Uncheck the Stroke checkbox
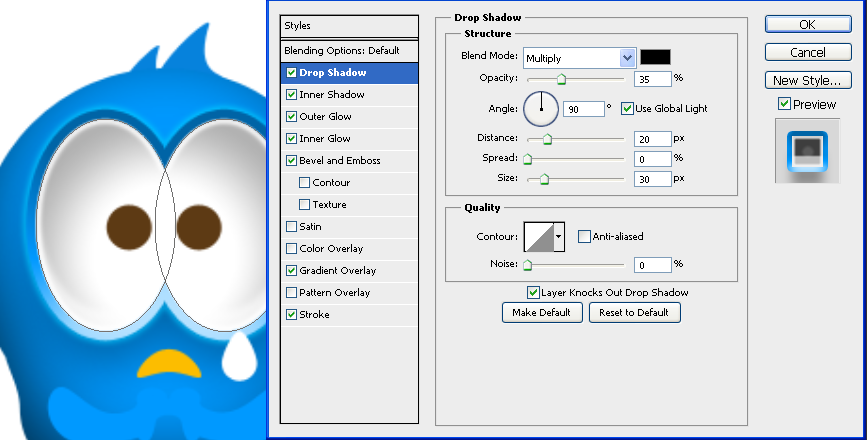 [x=291, y=315]
